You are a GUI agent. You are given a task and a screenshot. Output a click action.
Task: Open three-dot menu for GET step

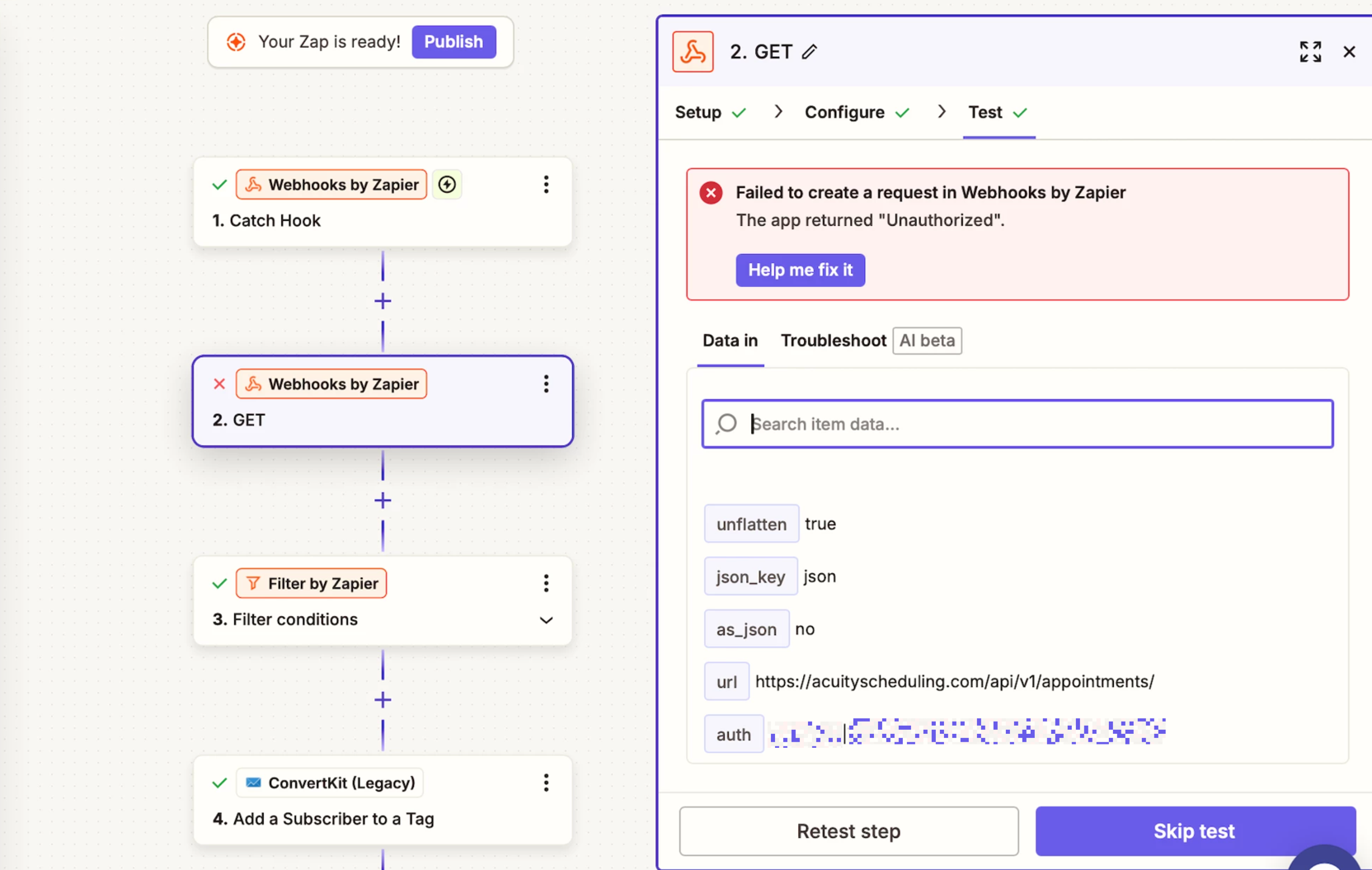(x=546, y=384)
